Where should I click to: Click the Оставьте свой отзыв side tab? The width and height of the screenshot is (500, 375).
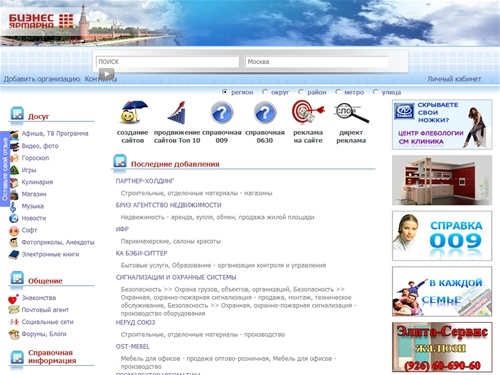[4, 169]
